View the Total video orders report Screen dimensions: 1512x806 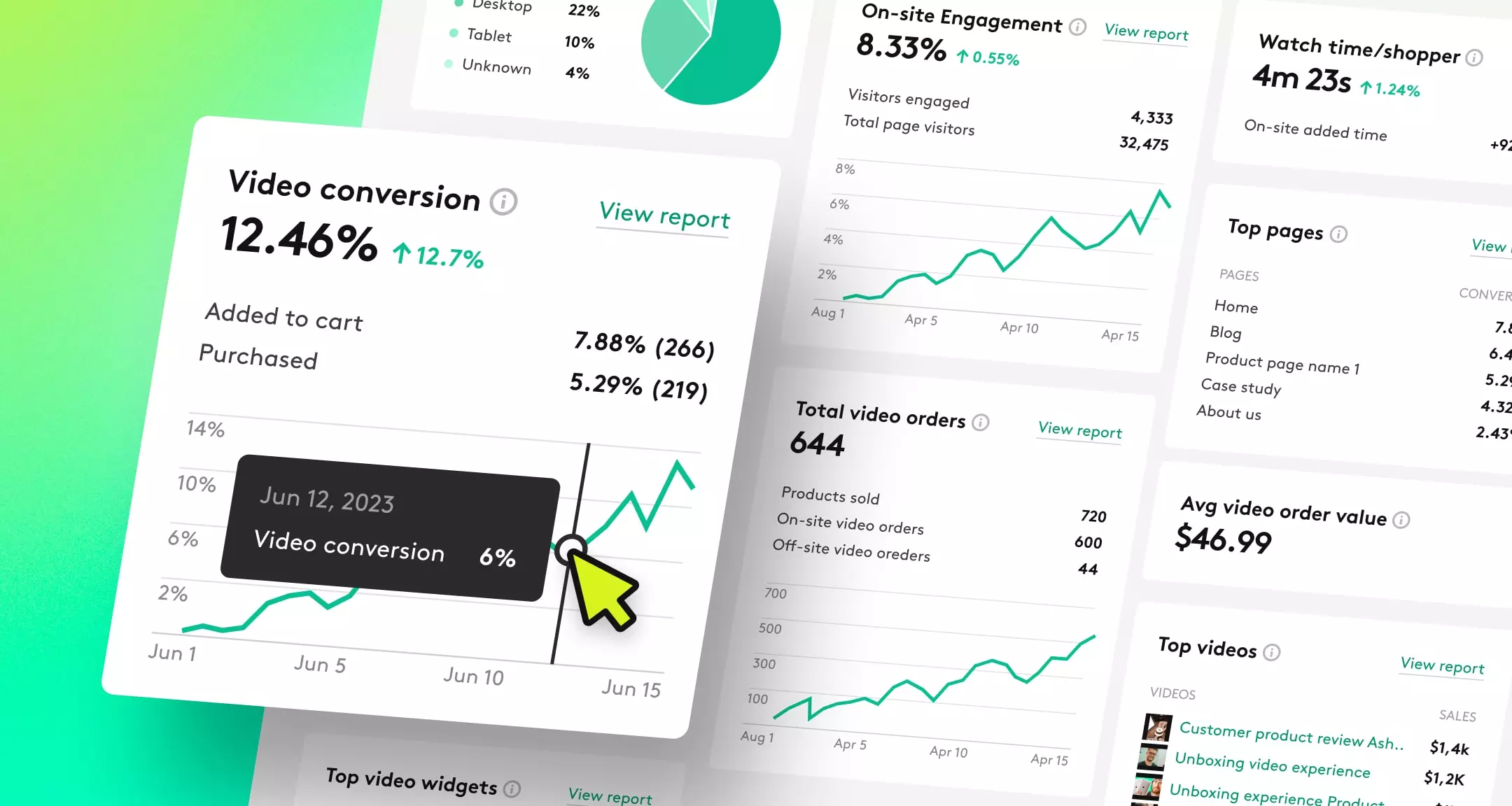pos(1080,430)
